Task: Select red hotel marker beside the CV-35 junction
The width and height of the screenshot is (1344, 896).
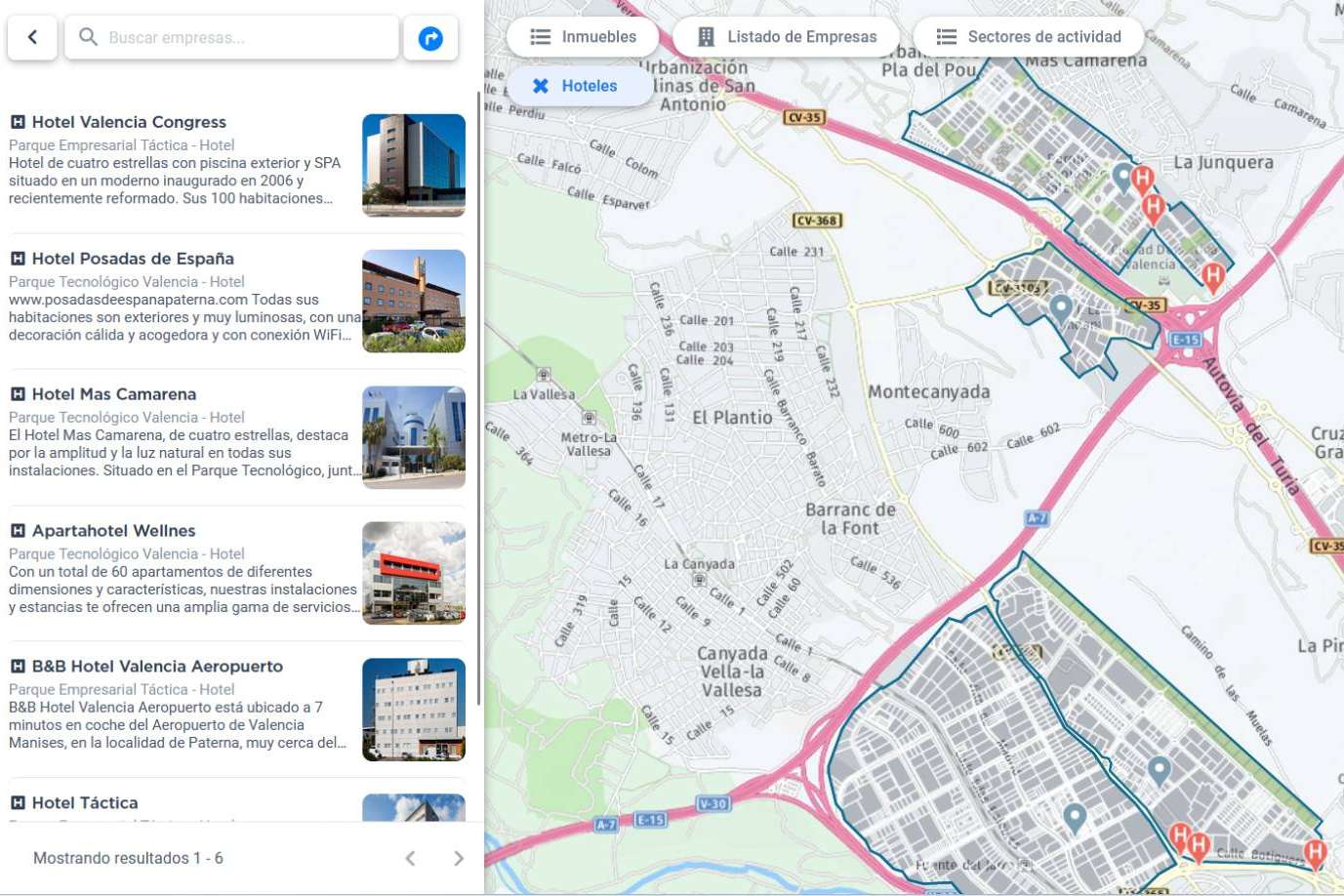Action: point(1213,279)
